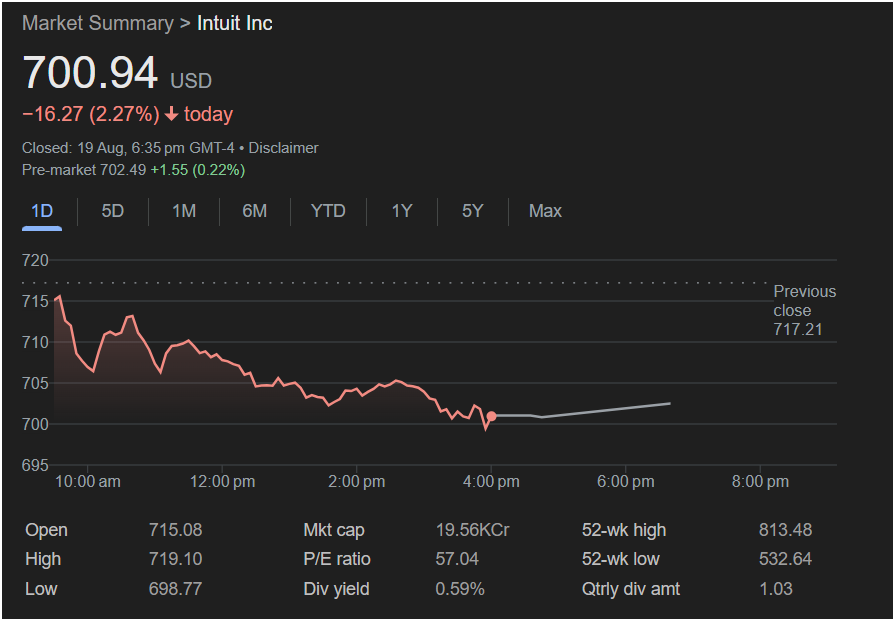Click the 2:00 pm axis label

pos(356,482)
